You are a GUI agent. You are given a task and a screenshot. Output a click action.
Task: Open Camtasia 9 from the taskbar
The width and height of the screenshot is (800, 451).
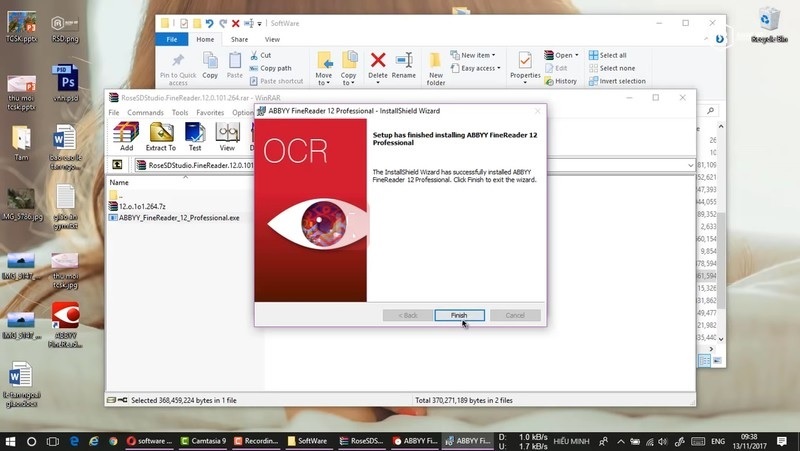(203, 440)
